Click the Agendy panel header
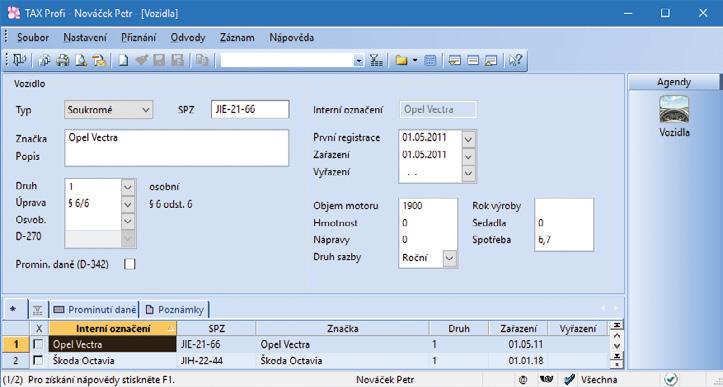 (x=674, y=83)
